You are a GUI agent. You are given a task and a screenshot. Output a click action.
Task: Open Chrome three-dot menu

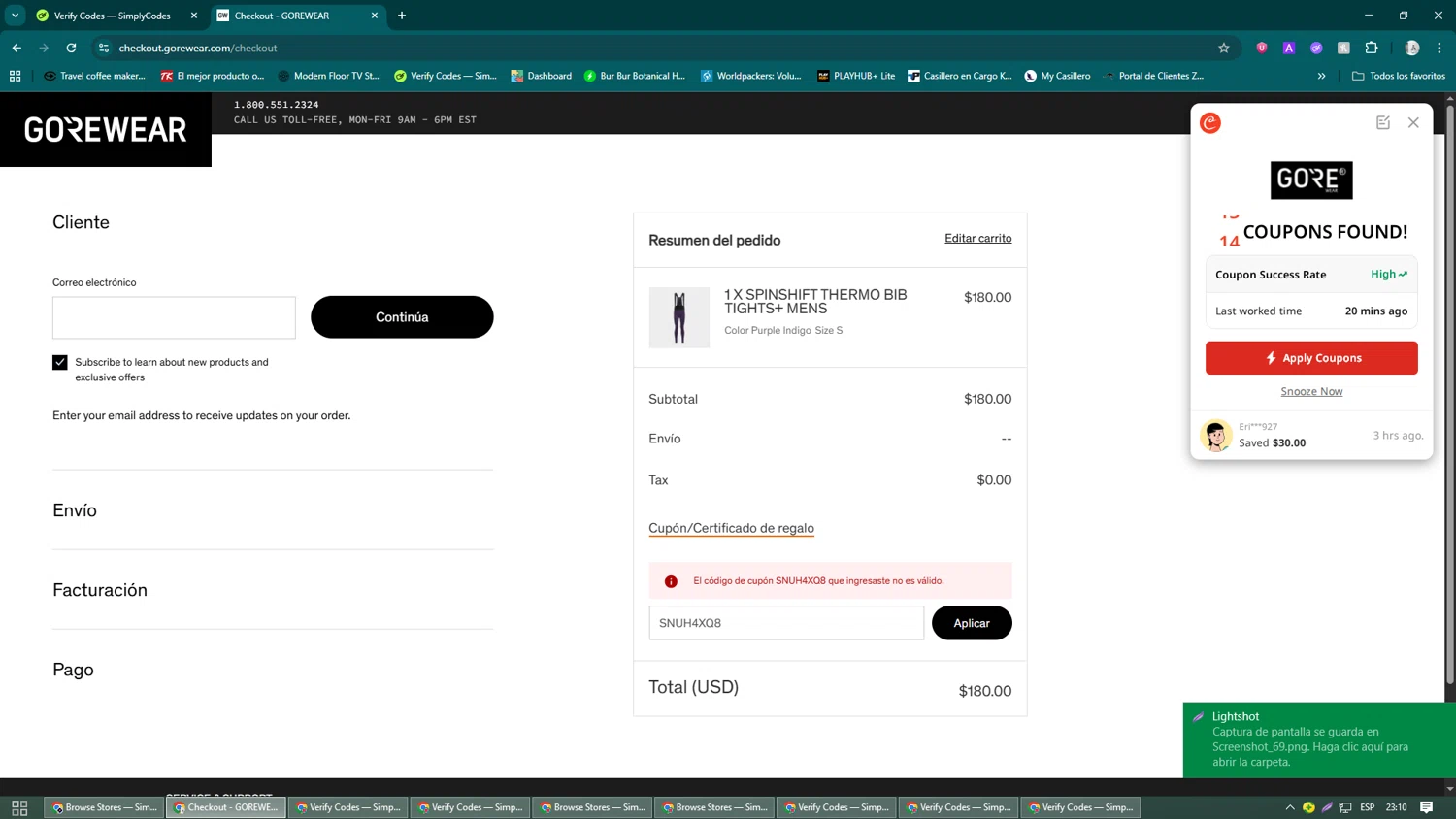pyautogui.click(x=1439, y=48)
